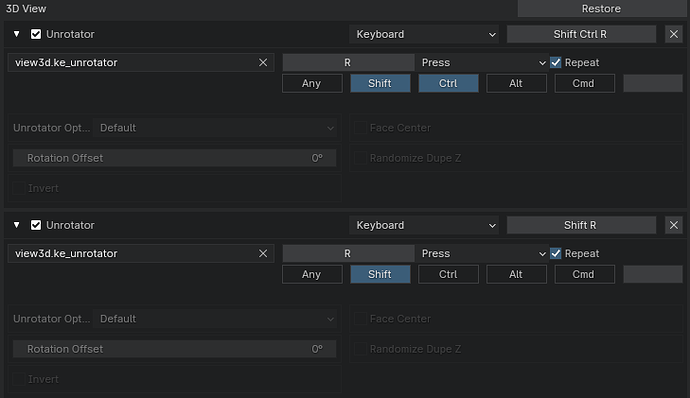
Task: Open the second Keyboard type dropdown
Action: 424,225
